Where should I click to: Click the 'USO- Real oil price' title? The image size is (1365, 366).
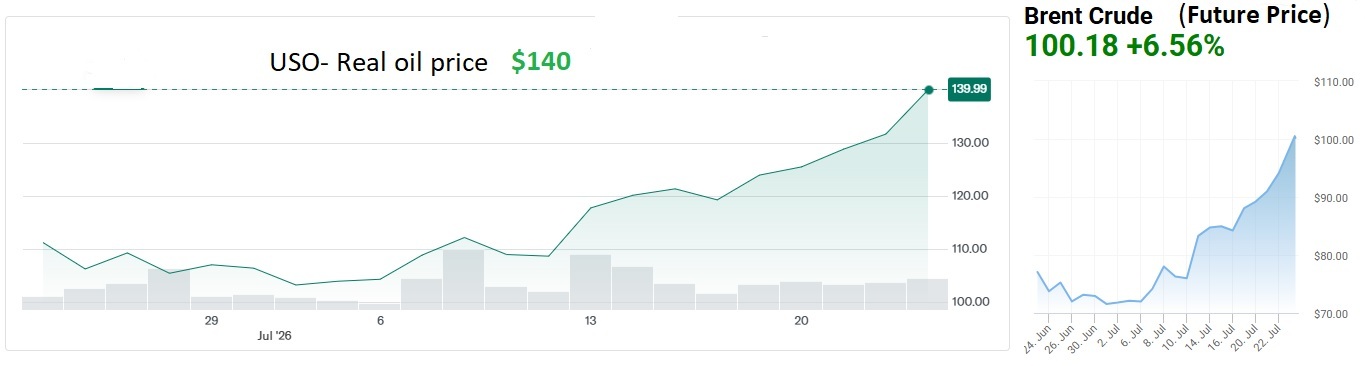coord(379,63)
